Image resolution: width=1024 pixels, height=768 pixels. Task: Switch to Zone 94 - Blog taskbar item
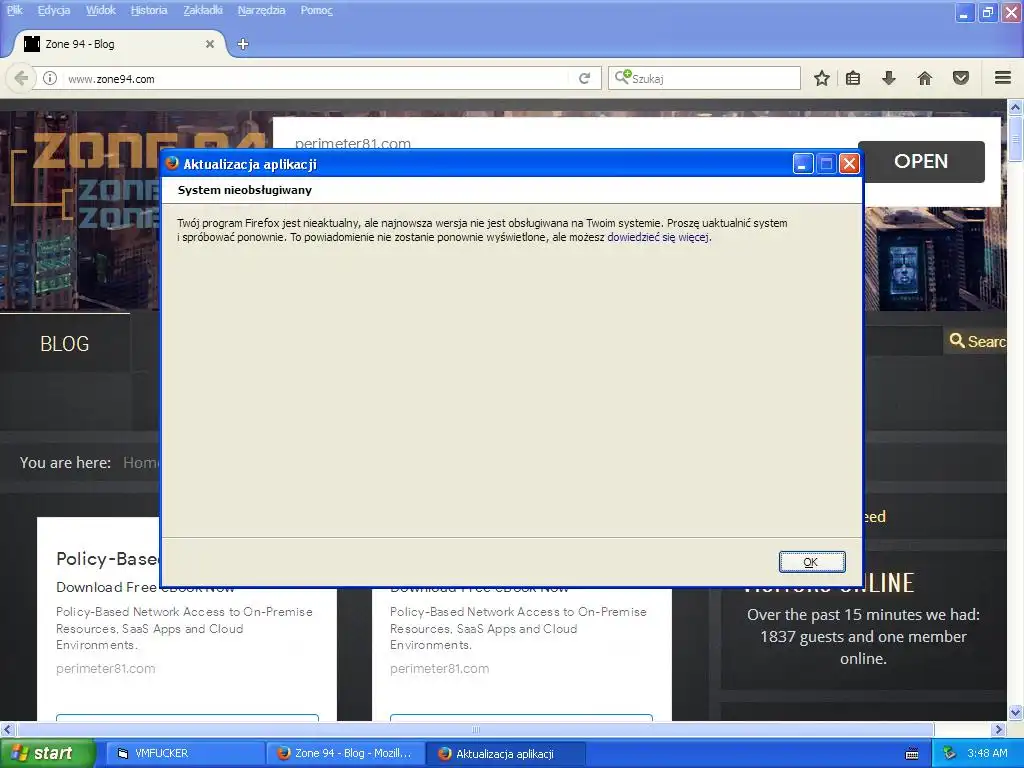point(346,753)
